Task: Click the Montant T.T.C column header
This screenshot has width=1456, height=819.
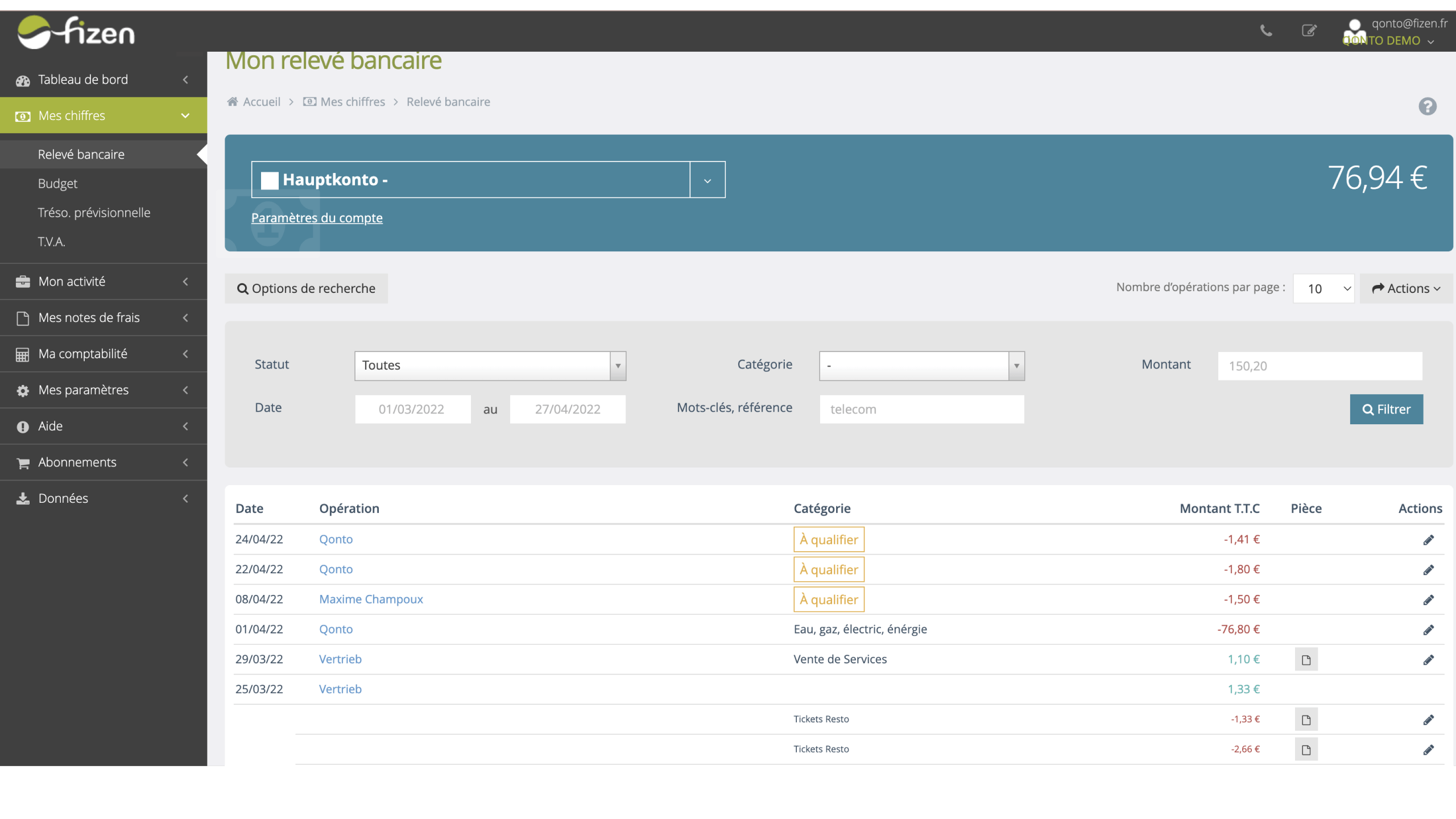Action: 1219,508
